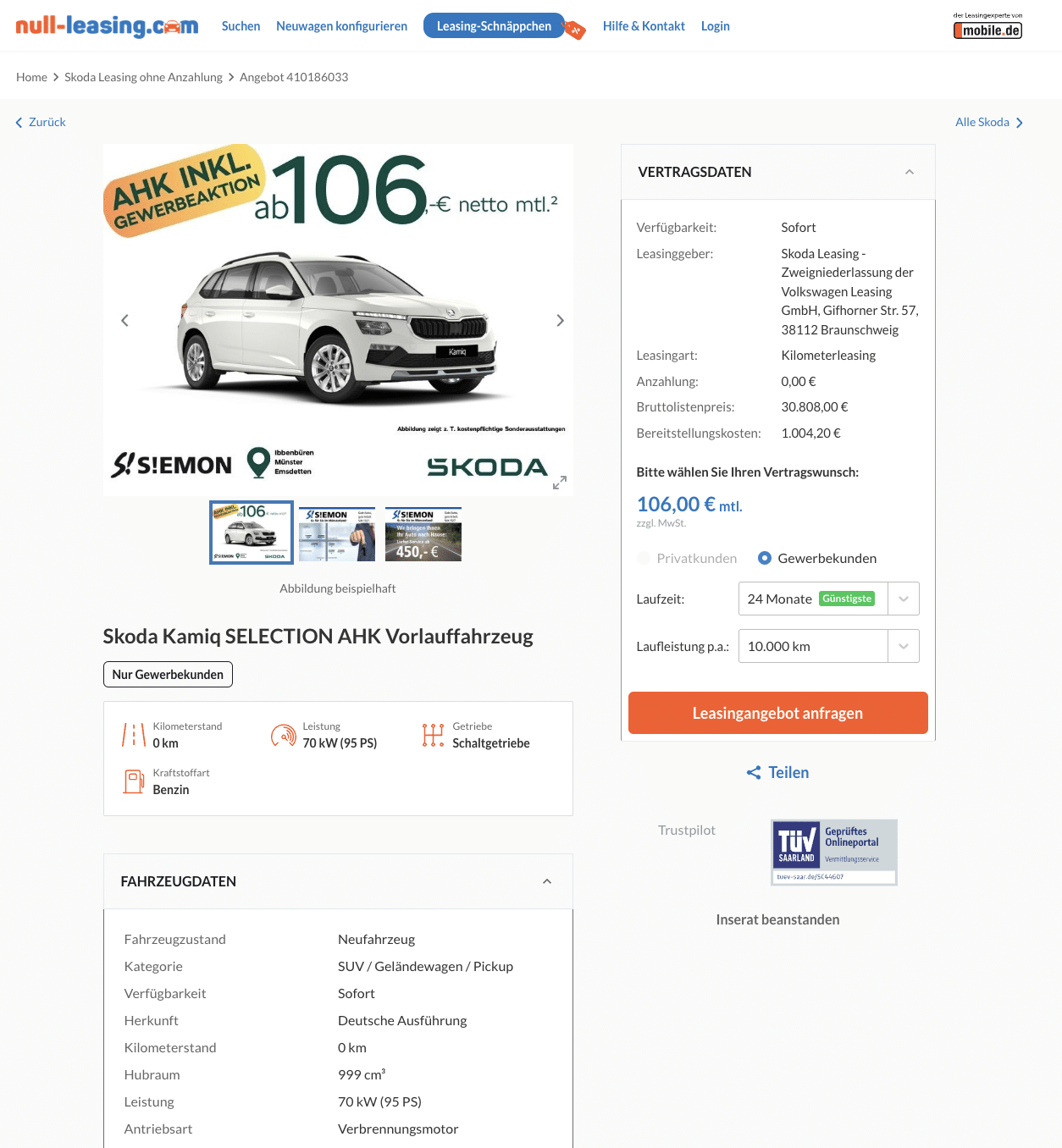This screenshot has height=1148, width=1062.
Task: Click the Zurück back arrow icon
Action: (19, 123)
